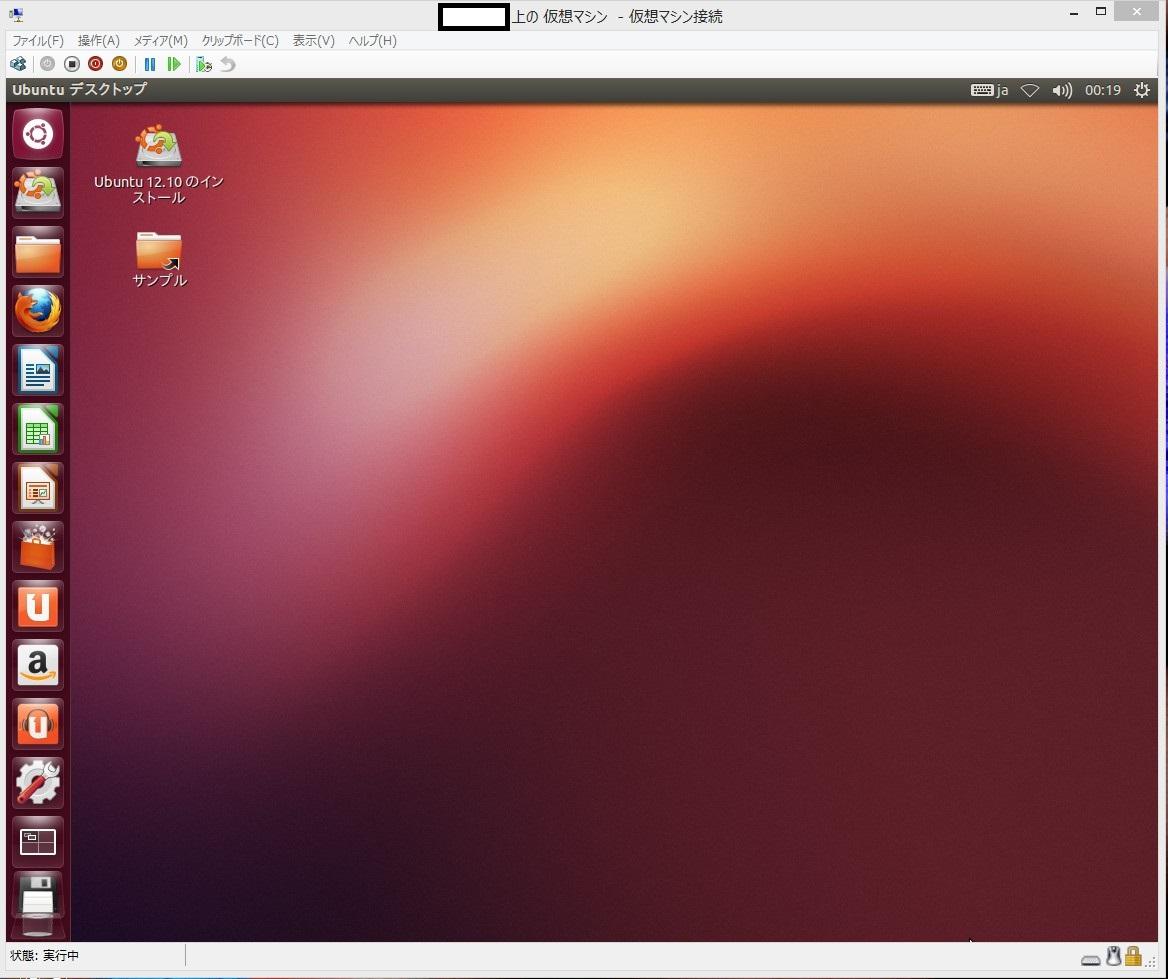Launch Firefox web browser

tap(37, 311)
